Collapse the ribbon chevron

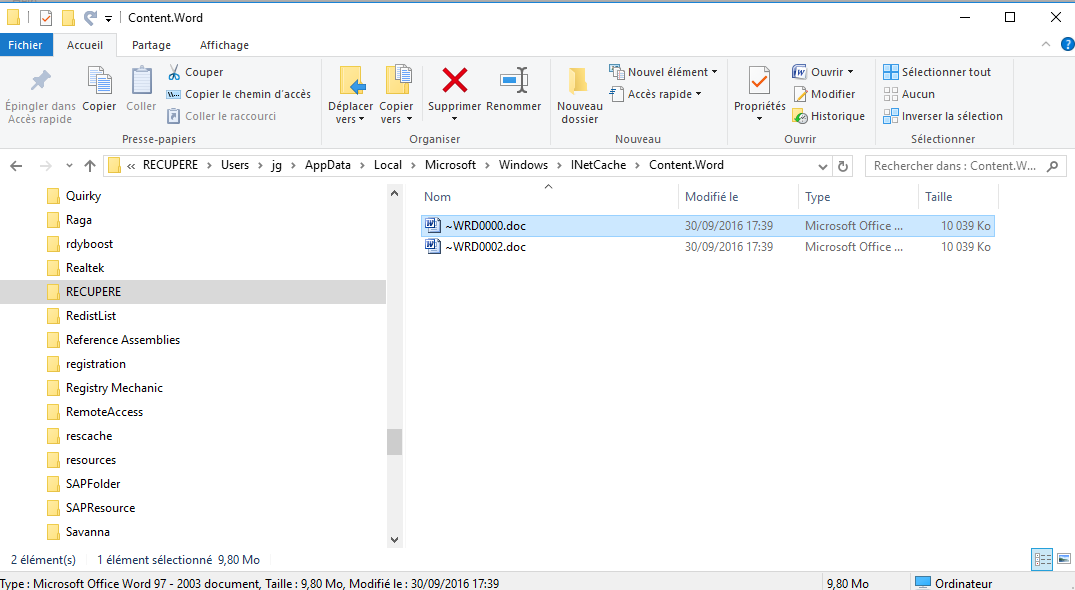coord(1046,45)
